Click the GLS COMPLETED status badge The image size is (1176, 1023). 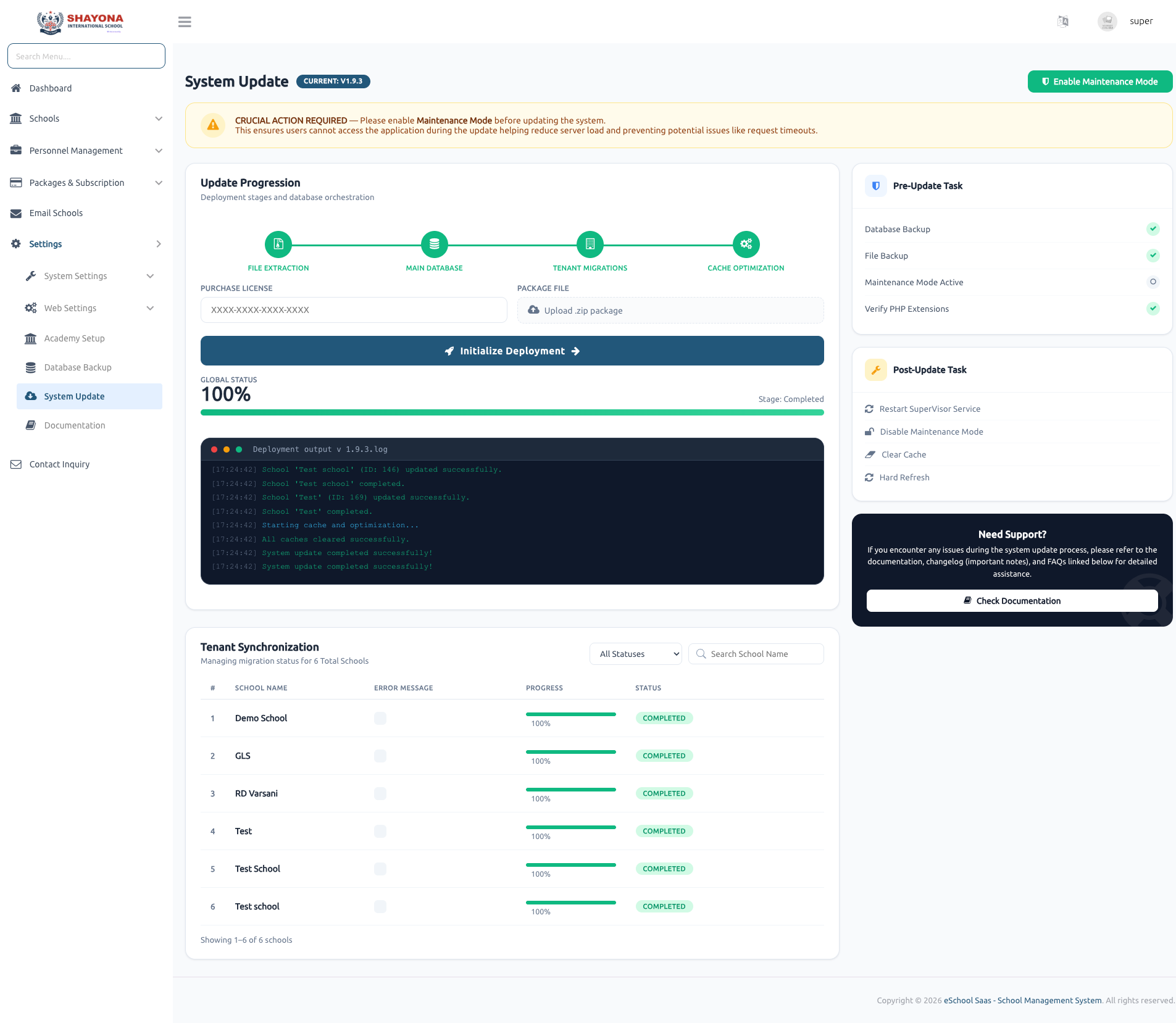pyautogui.click(x=664, y=756)
